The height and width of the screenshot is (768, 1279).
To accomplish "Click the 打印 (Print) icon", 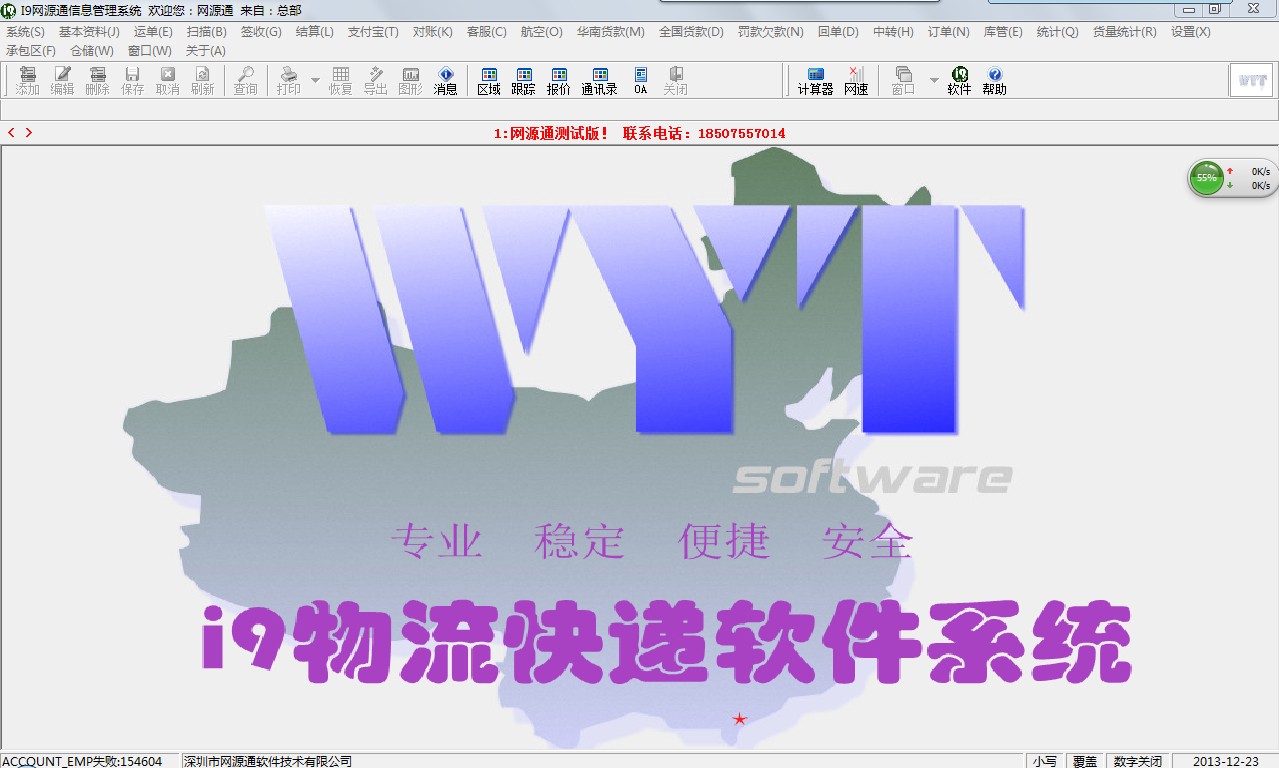I will tap(288, 81).
